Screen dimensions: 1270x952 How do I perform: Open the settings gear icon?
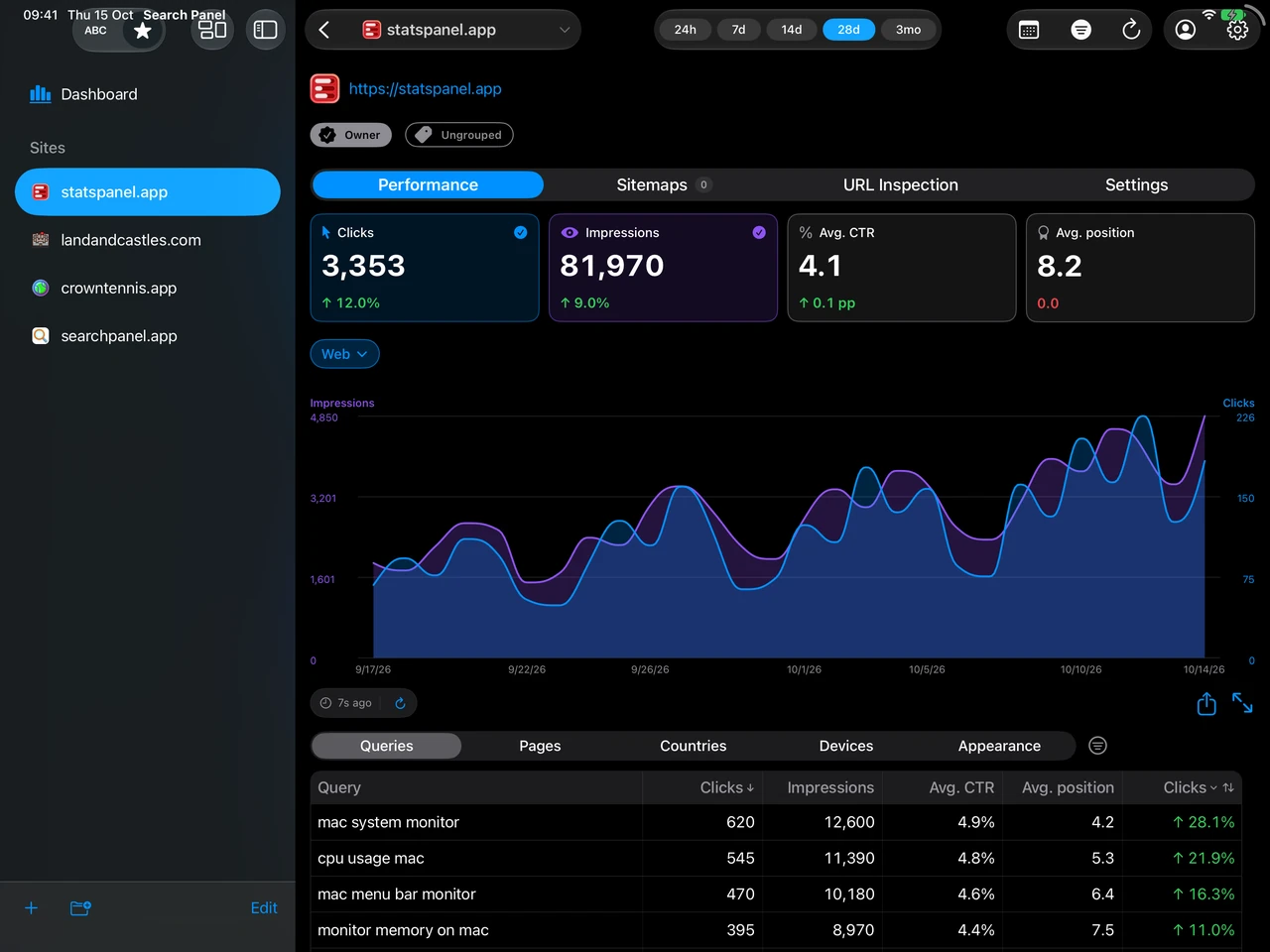pos(1237,30)
